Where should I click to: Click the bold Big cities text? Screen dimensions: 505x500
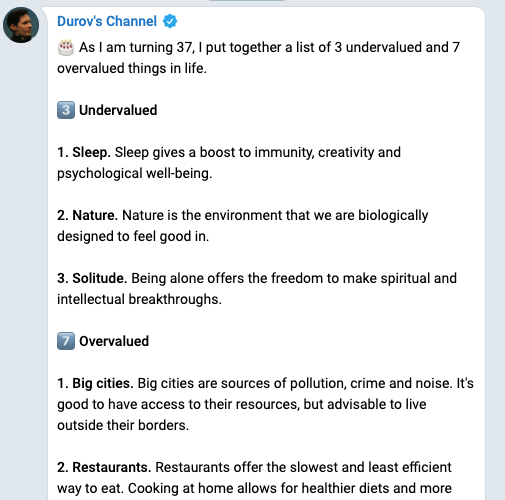[103, 384]
